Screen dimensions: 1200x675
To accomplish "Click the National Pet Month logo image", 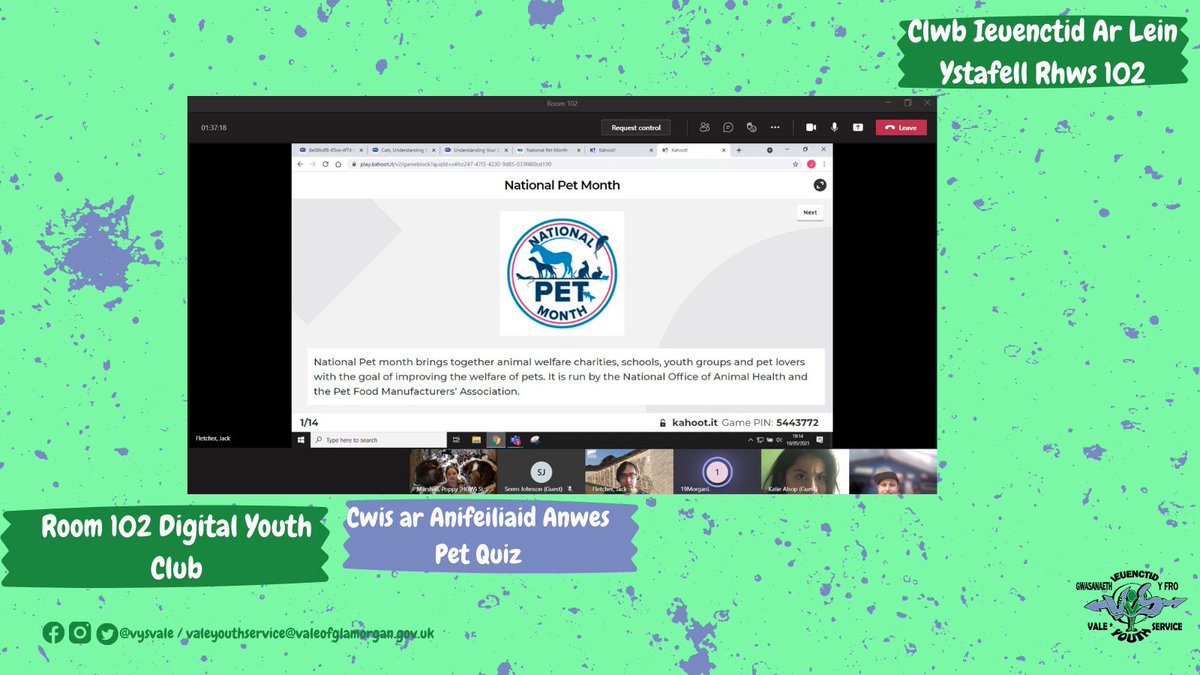I will tap(562, 273).
